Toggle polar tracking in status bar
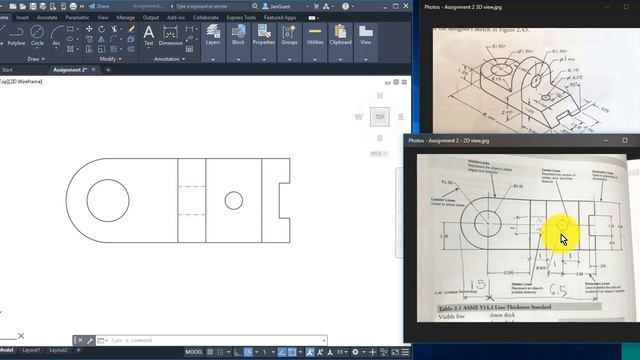The height and width of the screenshot is (360, 640). point(248,352)
